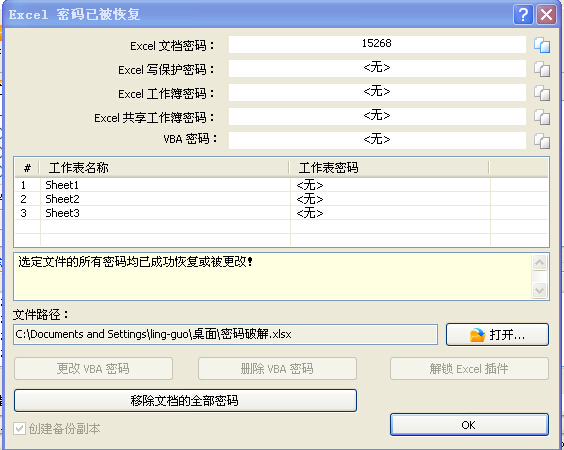Image resolution: width=564 pixels, height=450 pixels.
Task: Copy the Excel 文档密码 value 15268
Action: [x=542, y=45]
